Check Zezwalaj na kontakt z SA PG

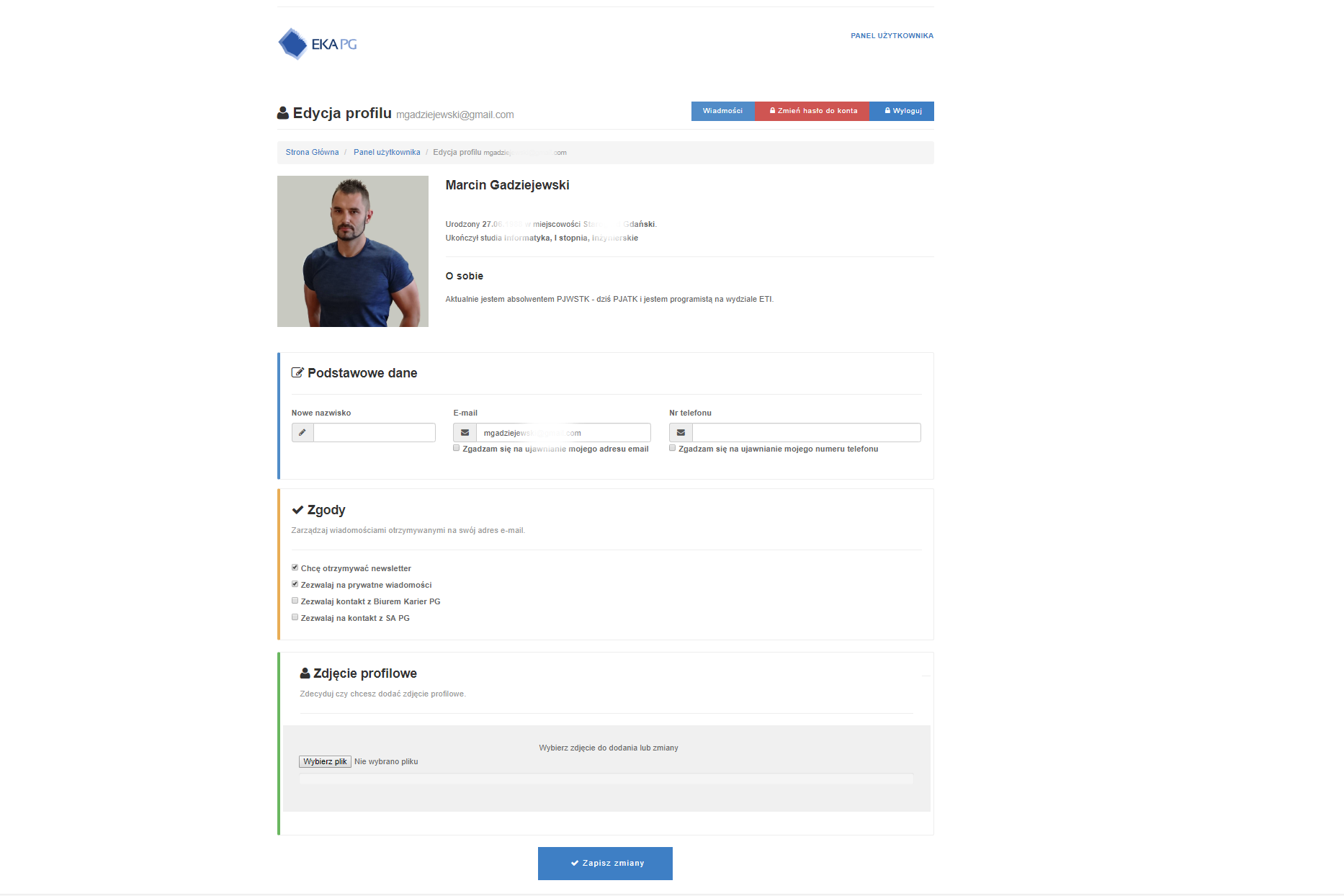pos(295,617)
